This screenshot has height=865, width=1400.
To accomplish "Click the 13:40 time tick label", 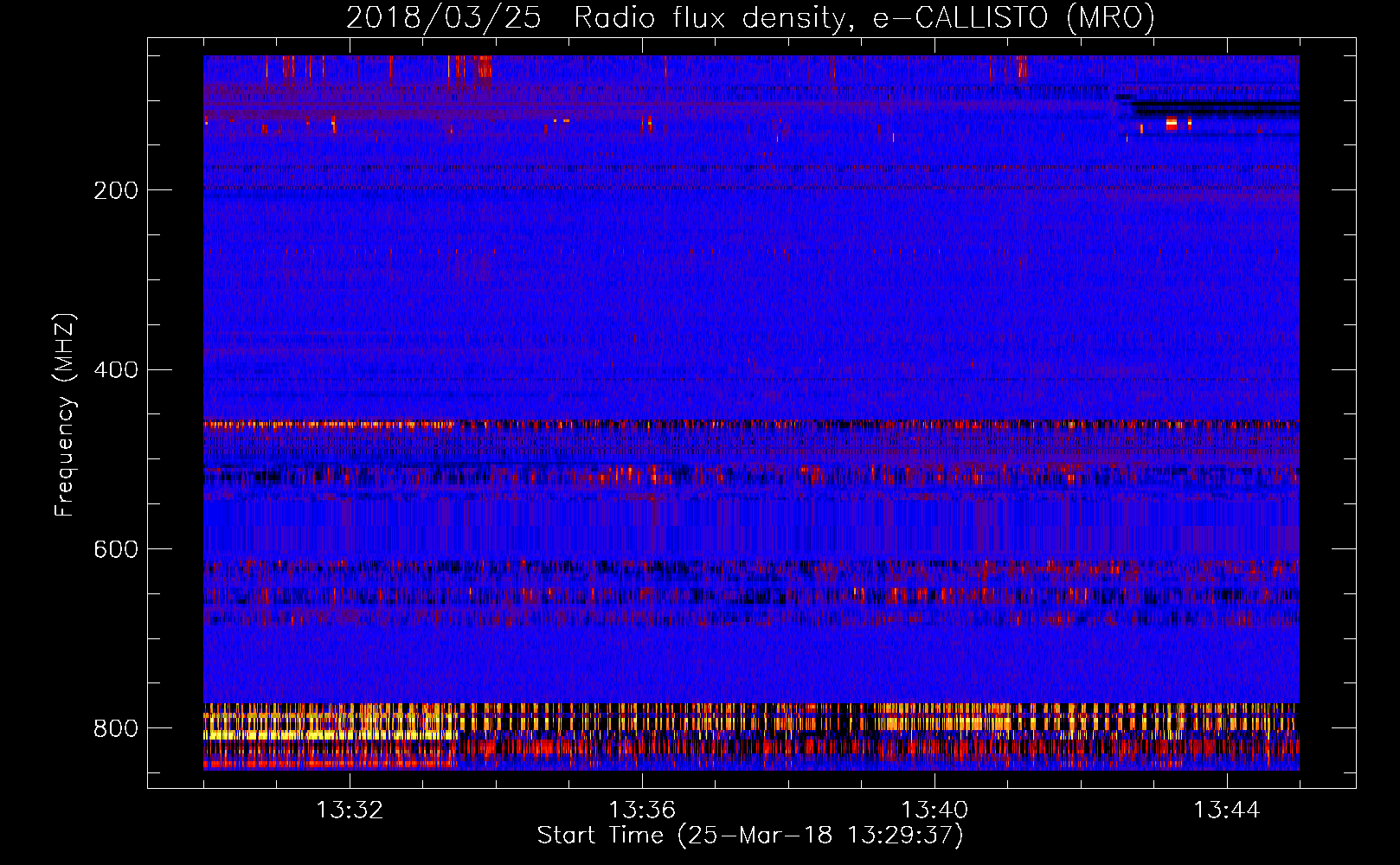I will tap(934, 811).
